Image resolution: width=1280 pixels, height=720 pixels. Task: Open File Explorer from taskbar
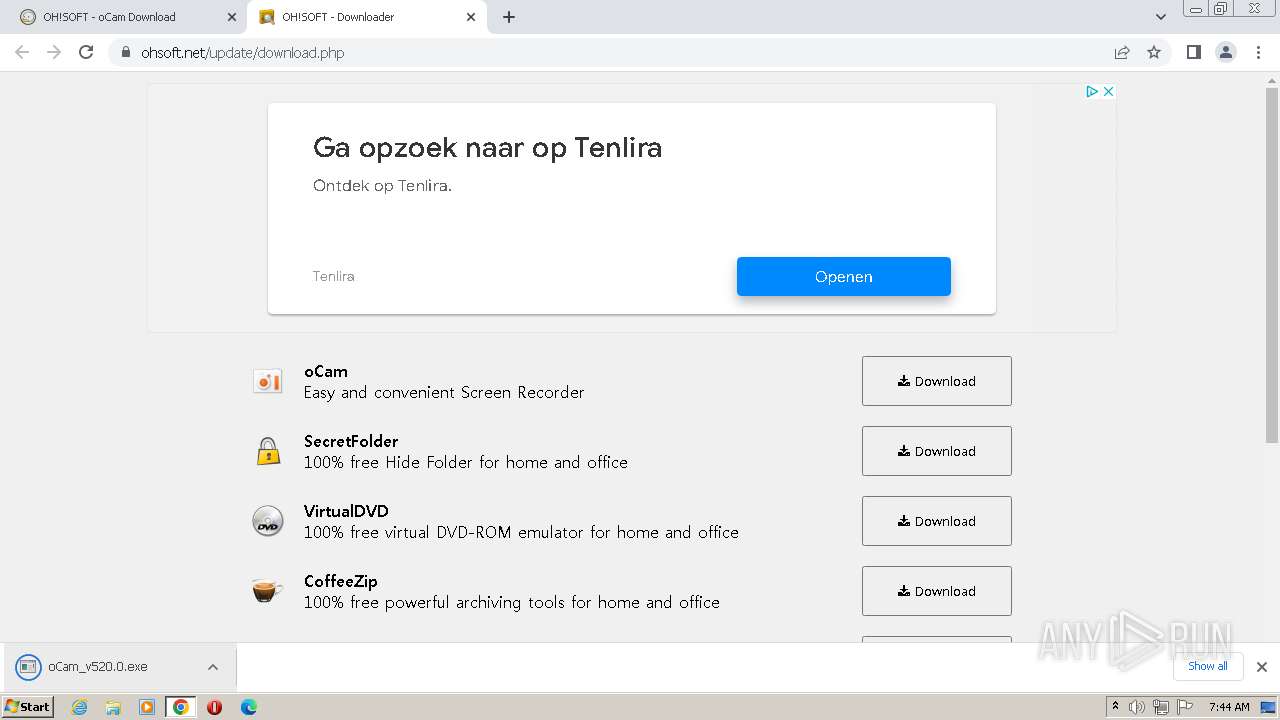pyautogui.click(x=113, y=707)
